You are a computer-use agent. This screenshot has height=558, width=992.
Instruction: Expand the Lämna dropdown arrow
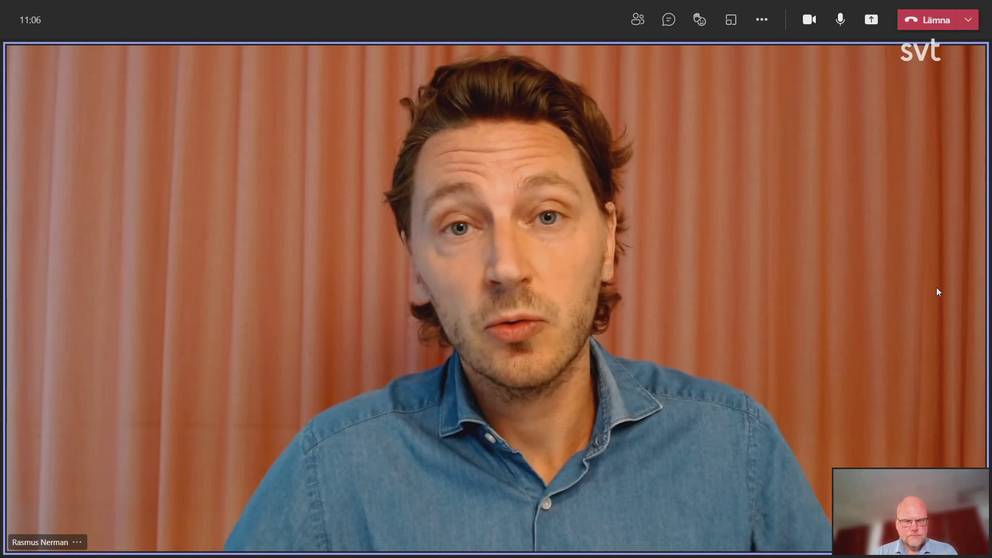(x=968, y=20)
